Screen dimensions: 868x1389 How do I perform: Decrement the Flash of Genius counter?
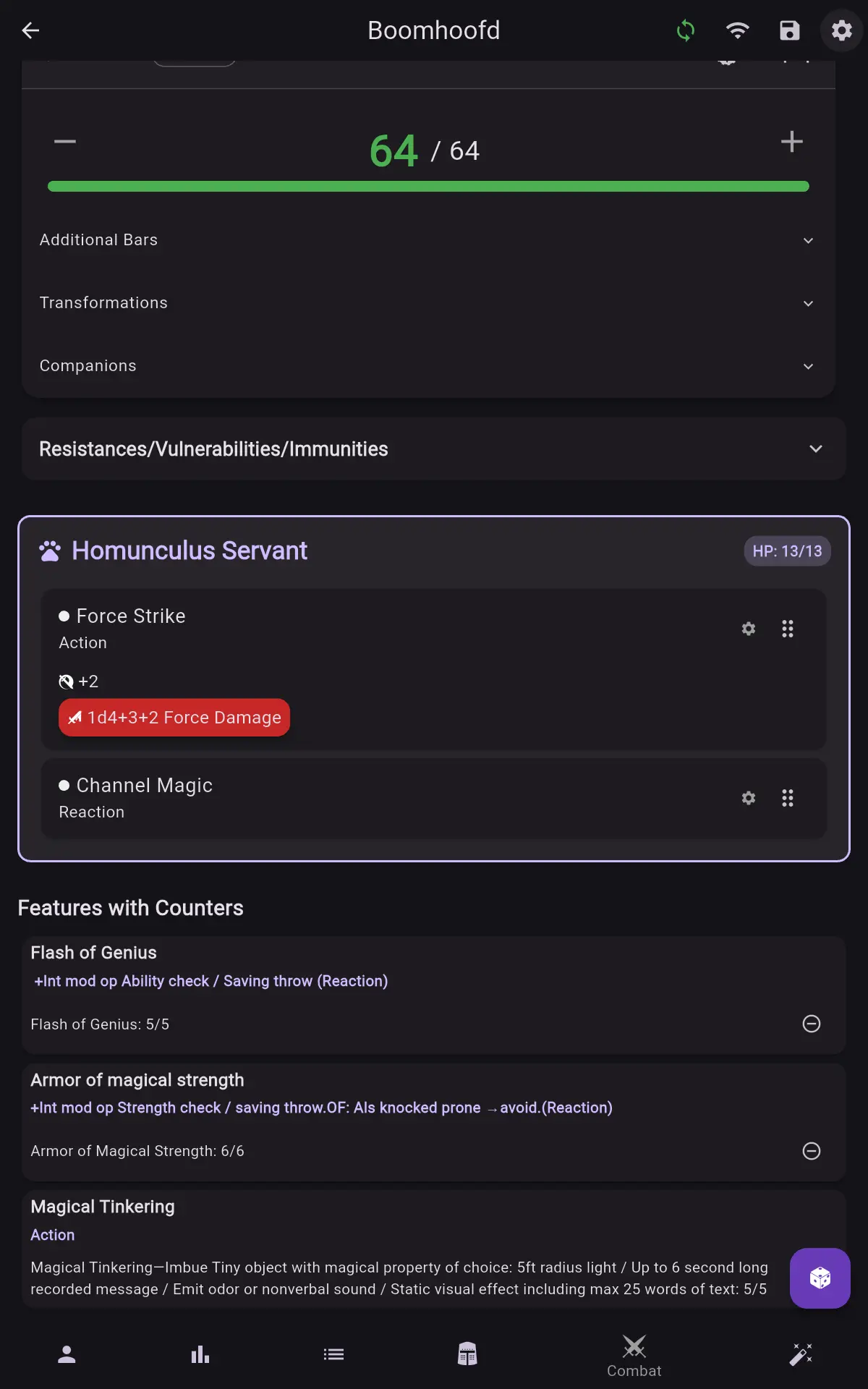(x=812, y=1024)
